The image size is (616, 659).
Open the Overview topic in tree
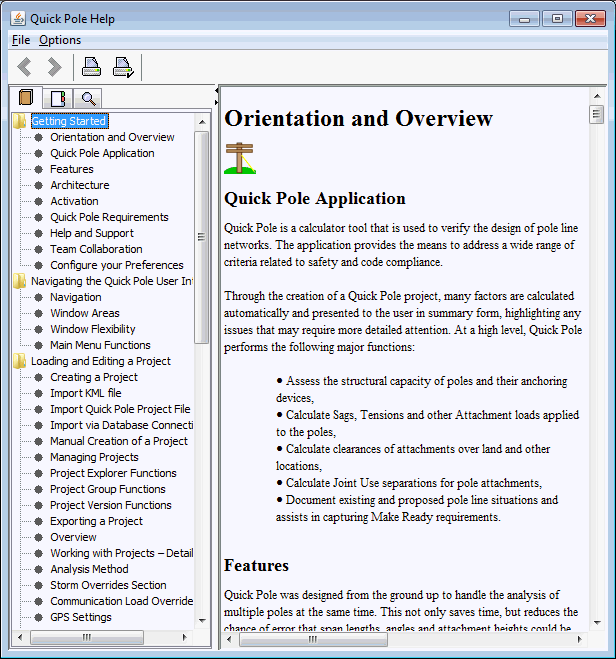[x=74, y=537]
